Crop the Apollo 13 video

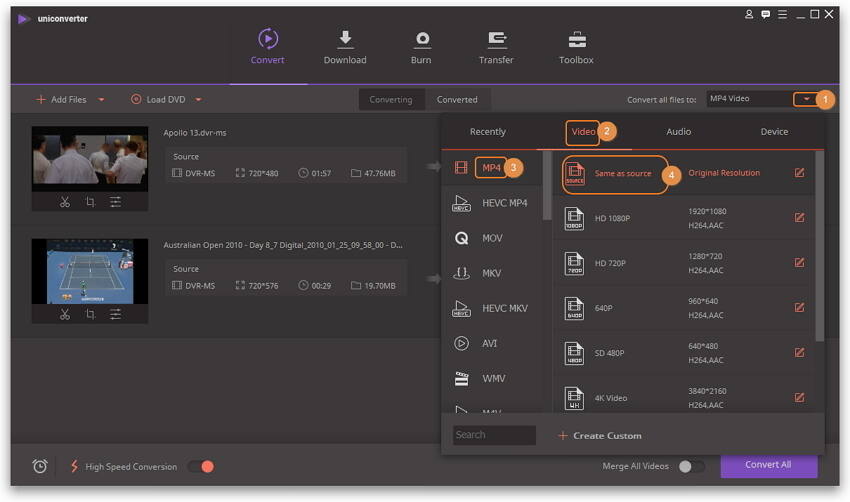tap(91, 202)
